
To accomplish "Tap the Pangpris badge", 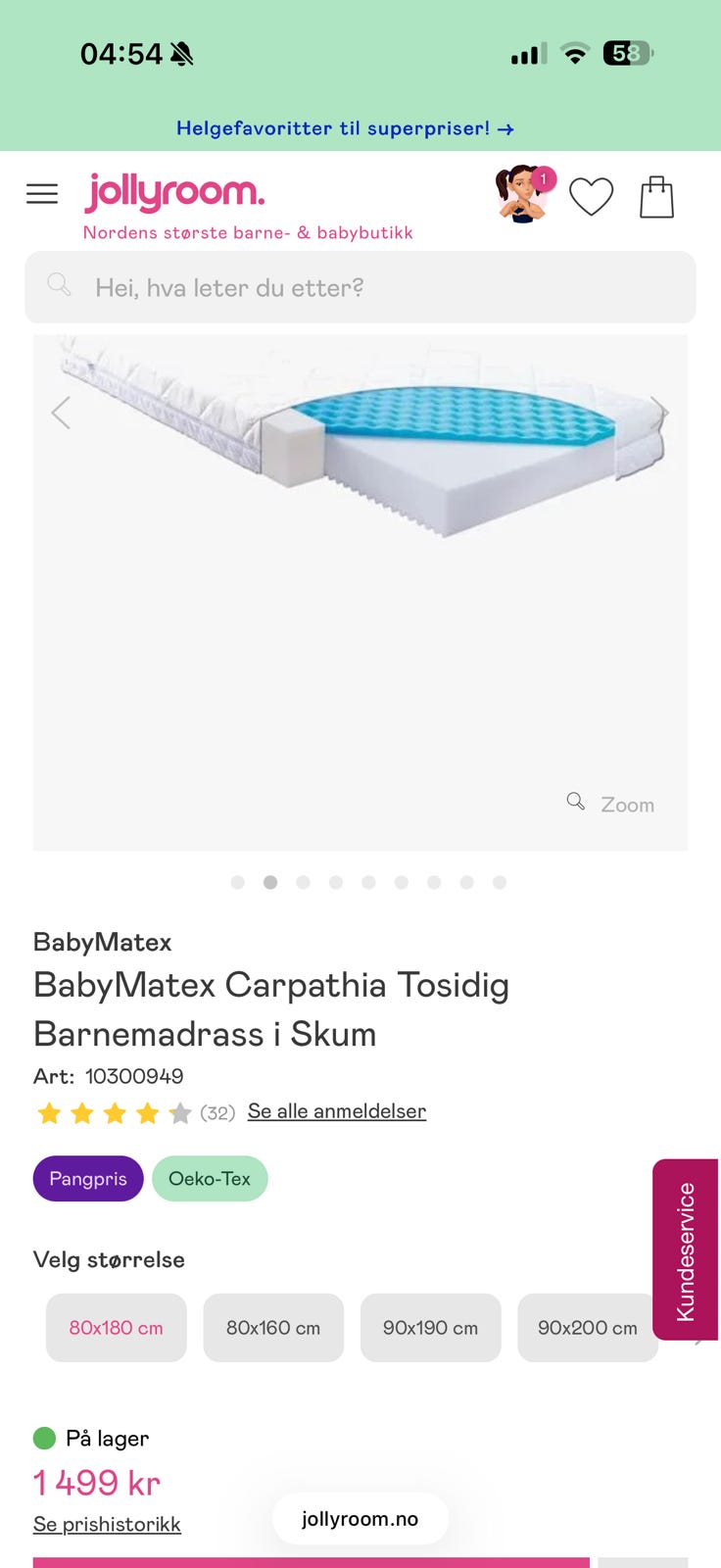I will click(88, 1178).
